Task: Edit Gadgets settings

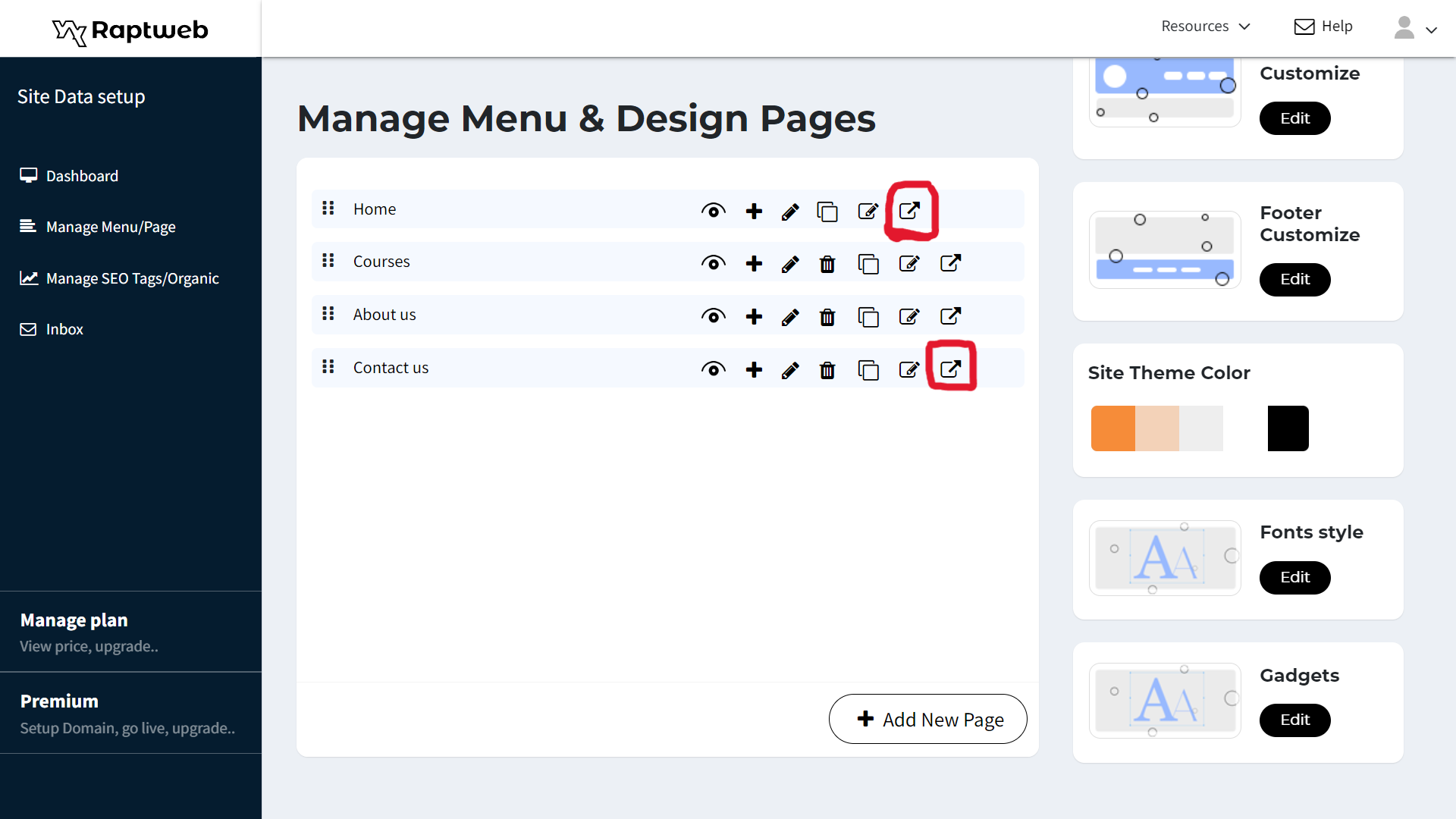Action: point(1294,720)
